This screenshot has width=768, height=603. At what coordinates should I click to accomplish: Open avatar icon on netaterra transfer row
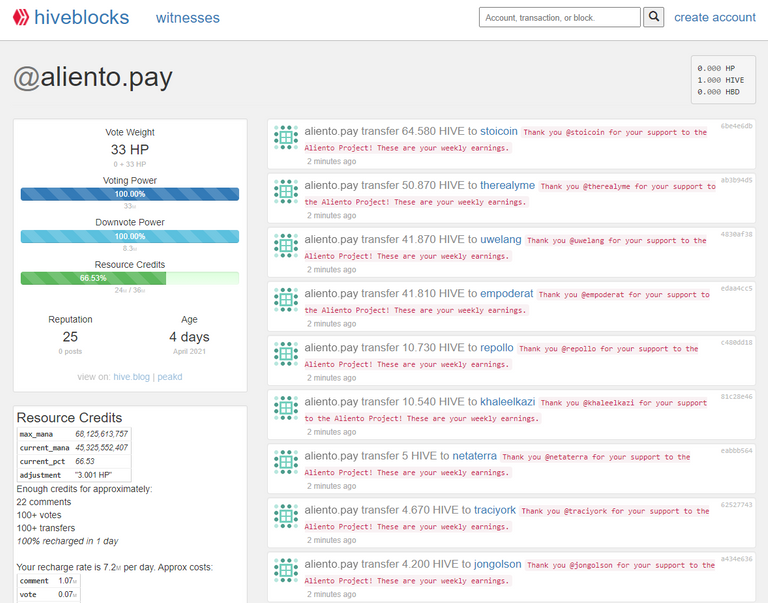point(286,462)
